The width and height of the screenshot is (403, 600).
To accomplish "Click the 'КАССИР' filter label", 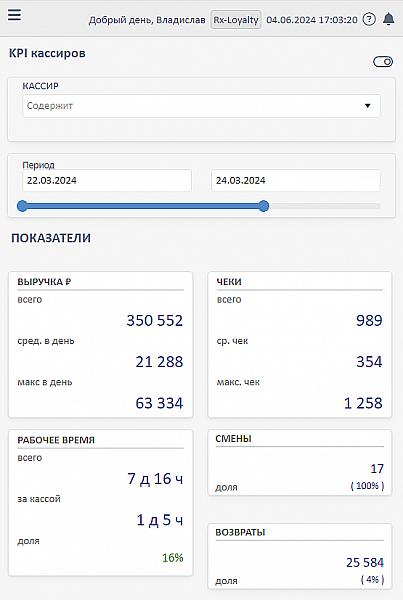I will click(x=40, y=86).
